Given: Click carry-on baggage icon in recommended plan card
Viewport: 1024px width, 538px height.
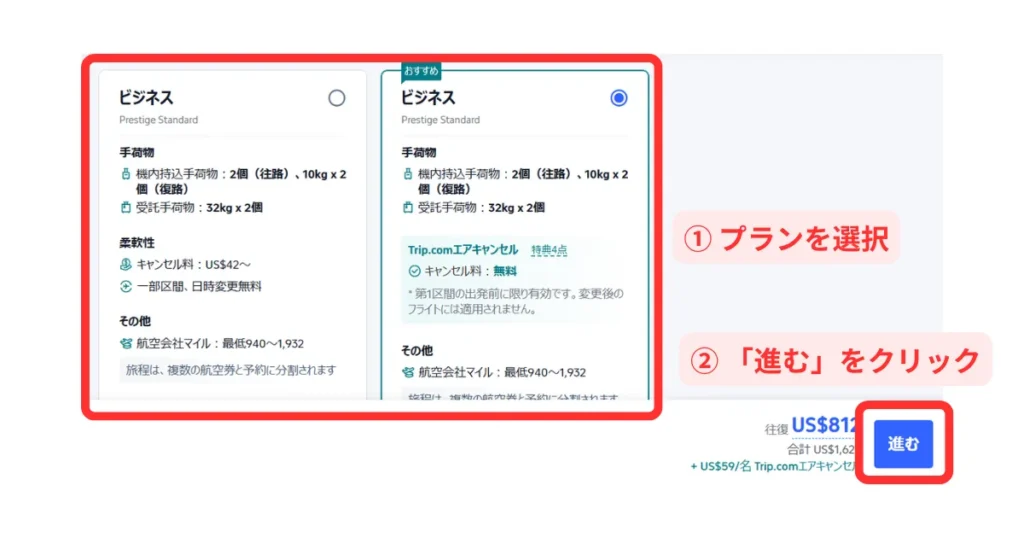Looking at the screenshot, I should click(407, 174).
